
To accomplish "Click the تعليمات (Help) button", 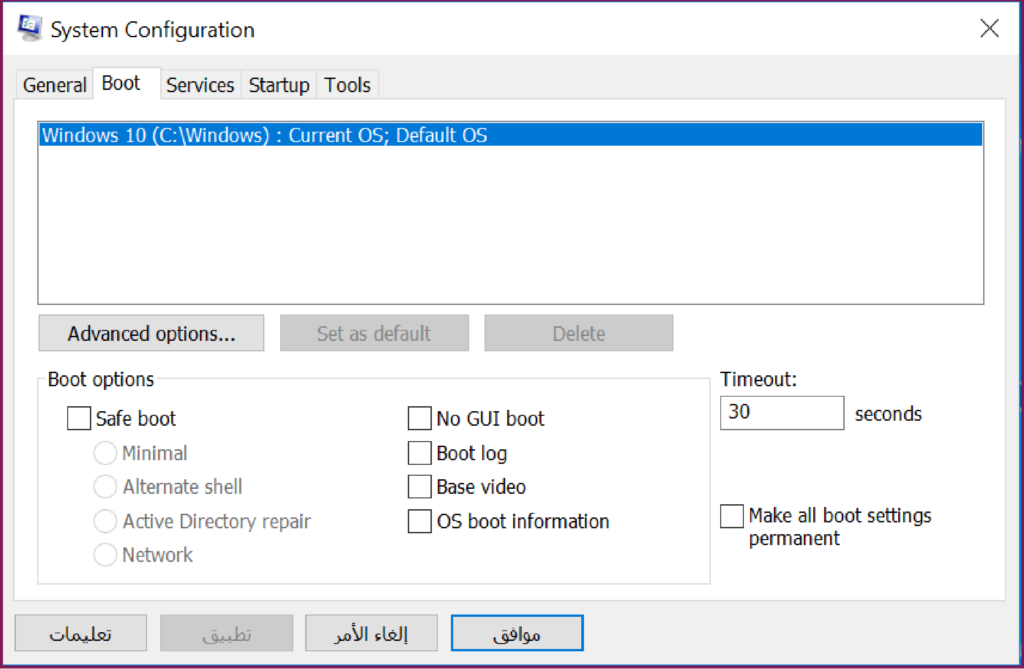I will [81, 633].
